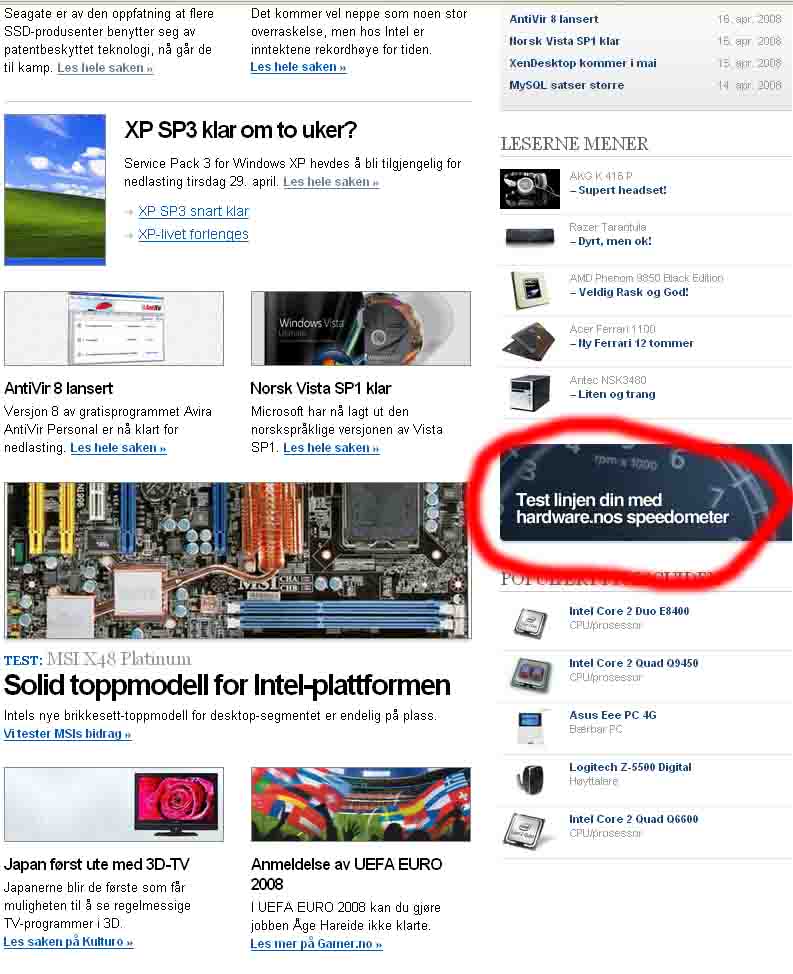Click the Windows Vista box article image
The width and height of the screenshot is (793, 974).
click(361, 329)
